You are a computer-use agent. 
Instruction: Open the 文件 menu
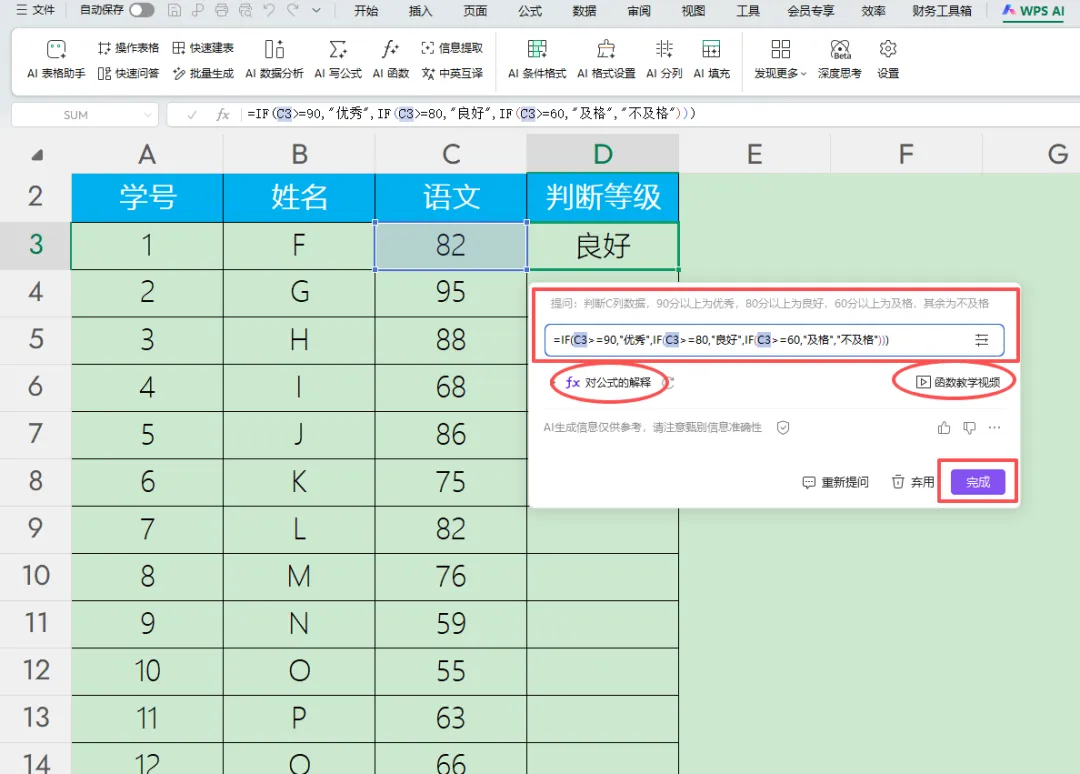(36, 10)
